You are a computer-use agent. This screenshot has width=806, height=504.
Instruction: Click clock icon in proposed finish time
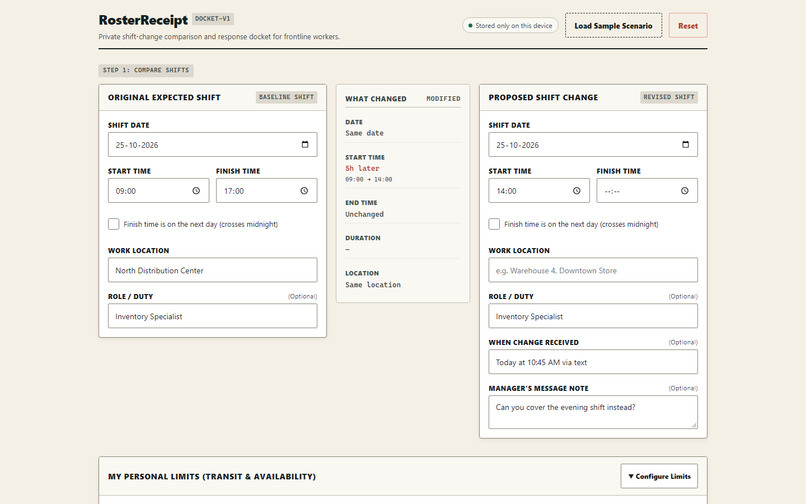tap(685, 191)
